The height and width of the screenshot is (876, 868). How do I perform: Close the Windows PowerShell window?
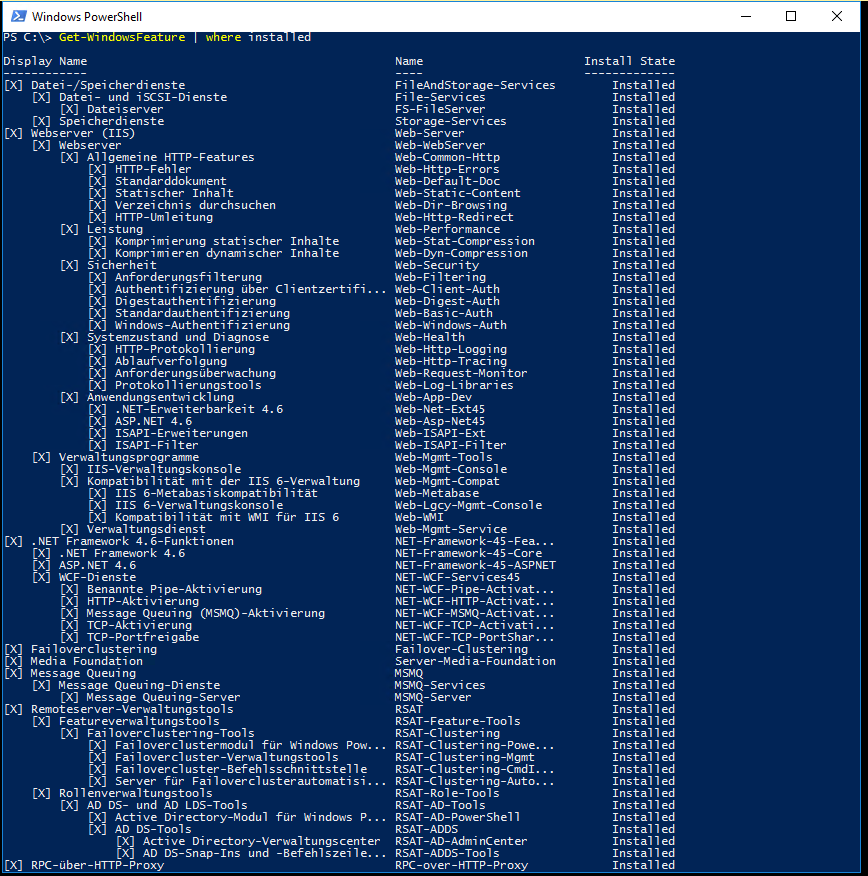click(837, 16)
